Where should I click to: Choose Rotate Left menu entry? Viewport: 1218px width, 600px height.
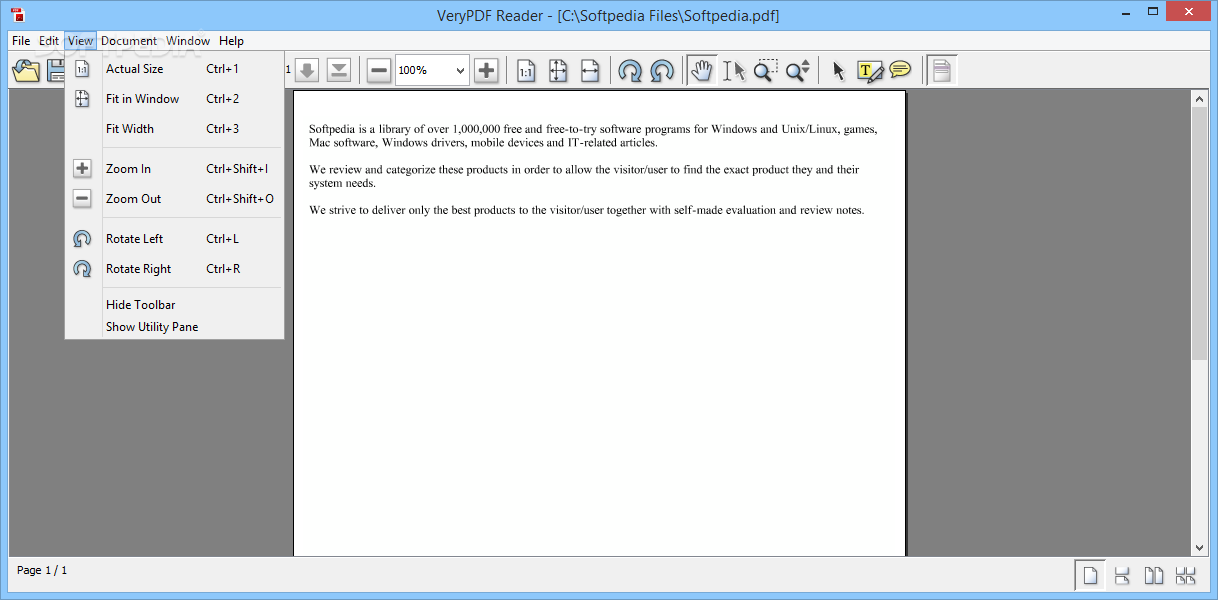point(174,239)
